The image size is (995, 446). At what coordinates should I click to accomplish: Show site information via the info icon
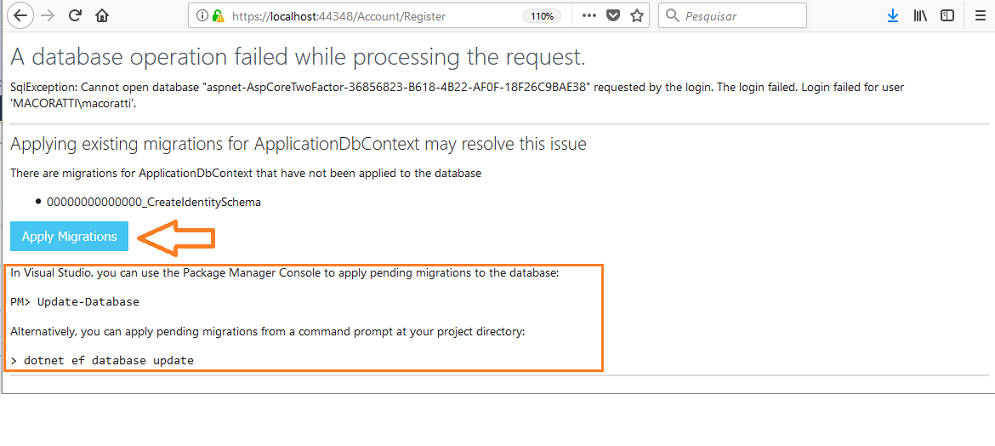tap(202, 16)
